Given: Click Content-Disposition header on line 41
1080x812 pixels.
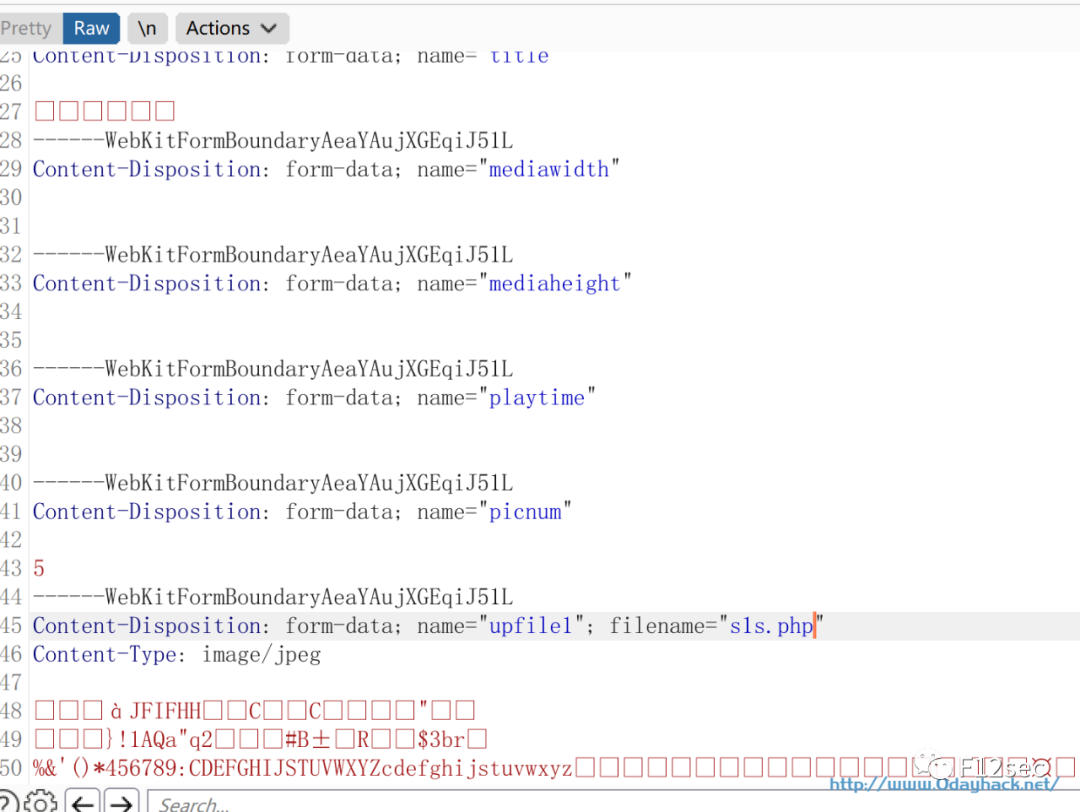Looking at the screenshot, I should point(147,512).
